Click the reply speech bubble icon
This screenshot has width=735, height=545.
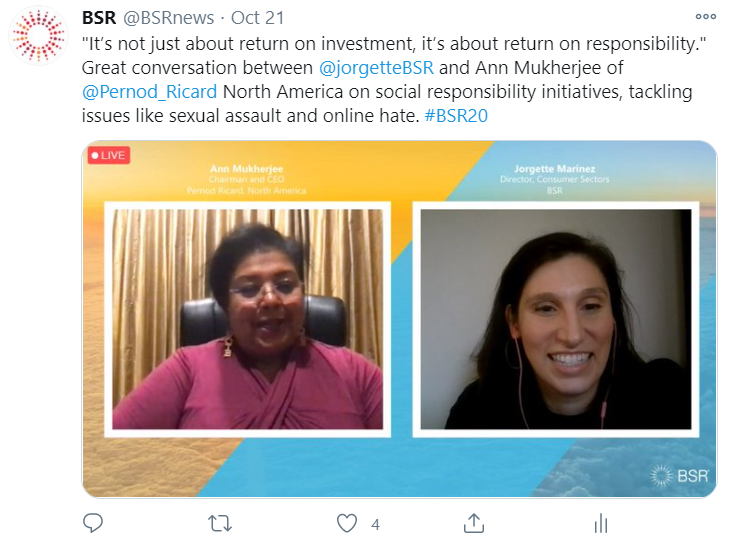93,523
